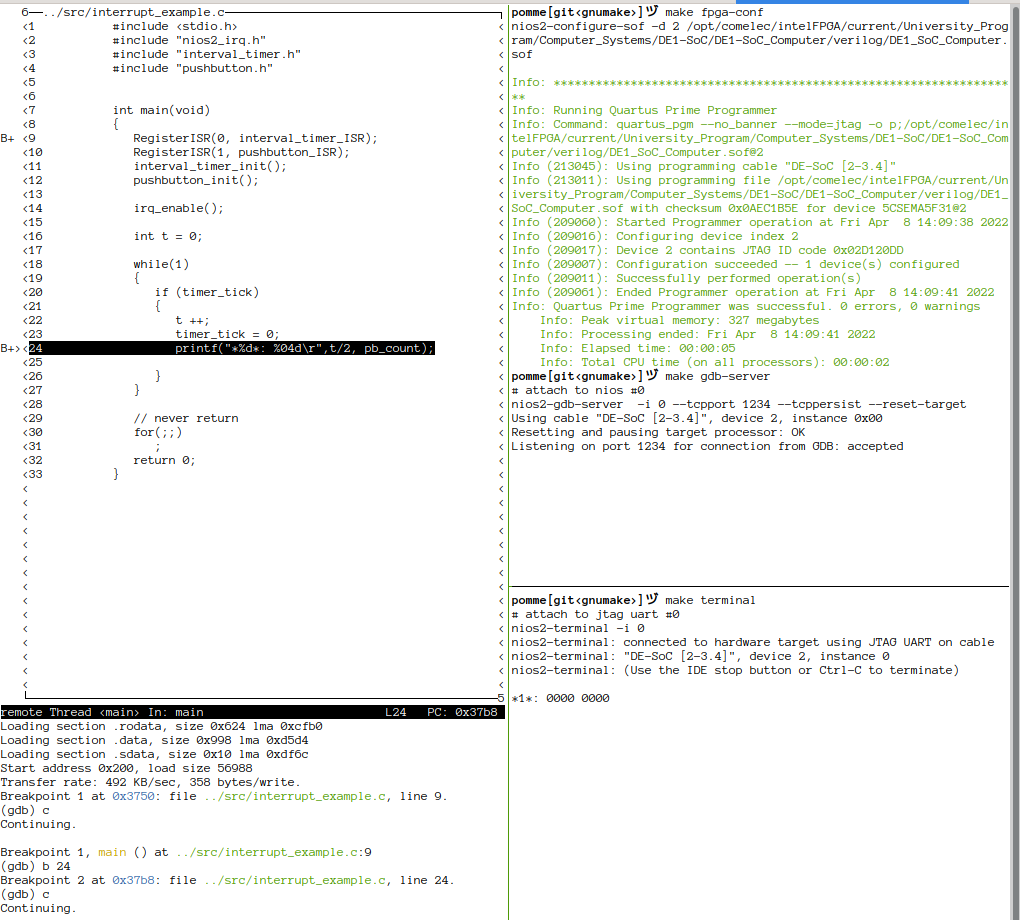Click the B+ breakpoint marker at line 9
Viewport: 1020px width, 920px height.
(x=8, y=138)
